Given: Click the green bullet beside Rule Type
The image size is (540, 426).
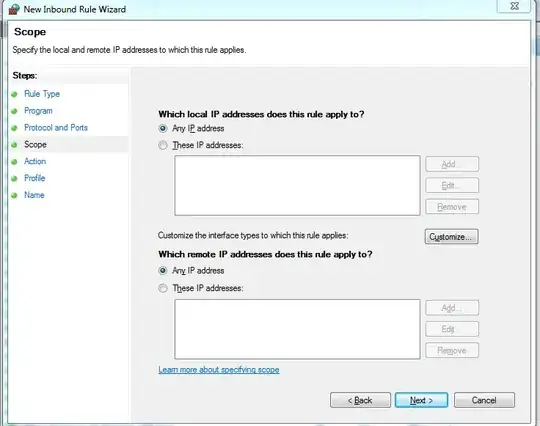Looking at the screenshot, I should tap(14, 94).
